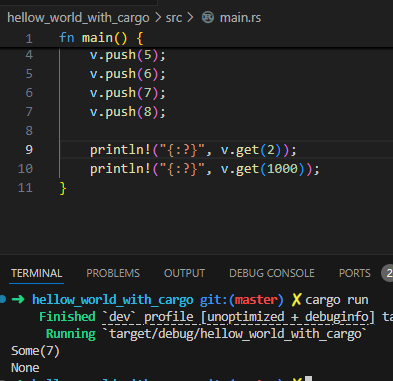This screenshot has width=393, height=381.
Task: Place cursor on v.push(8); line
Action: click(128, 112)
